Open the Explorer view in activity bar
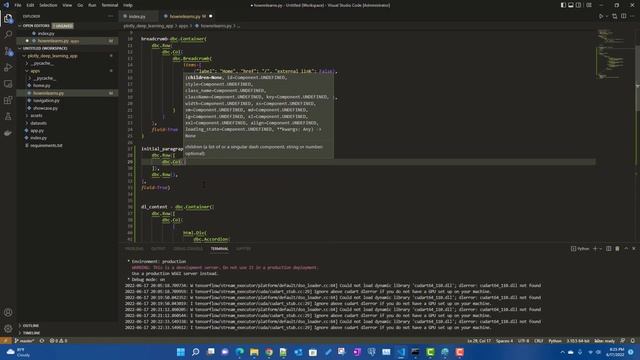 [x=8, y=18]
